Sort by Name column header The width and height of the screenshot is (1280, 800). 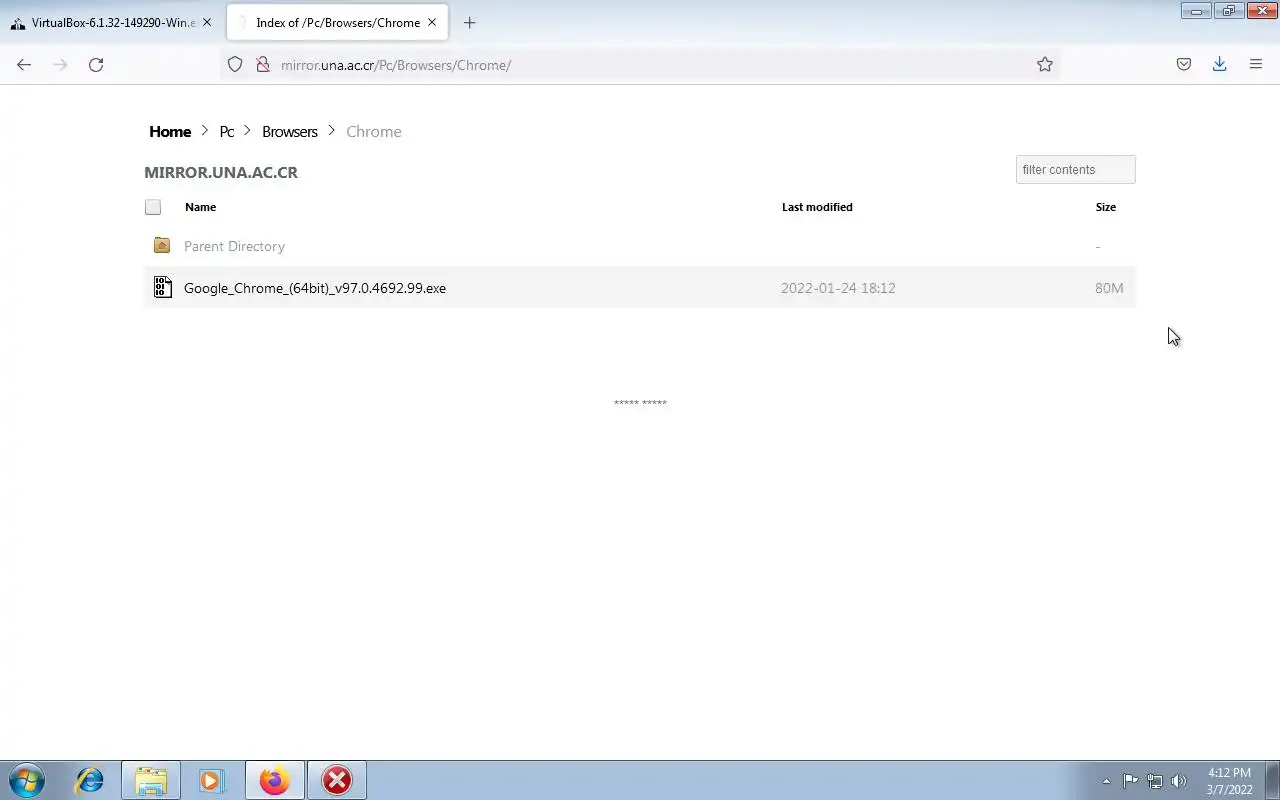click(x=200, y=207)
